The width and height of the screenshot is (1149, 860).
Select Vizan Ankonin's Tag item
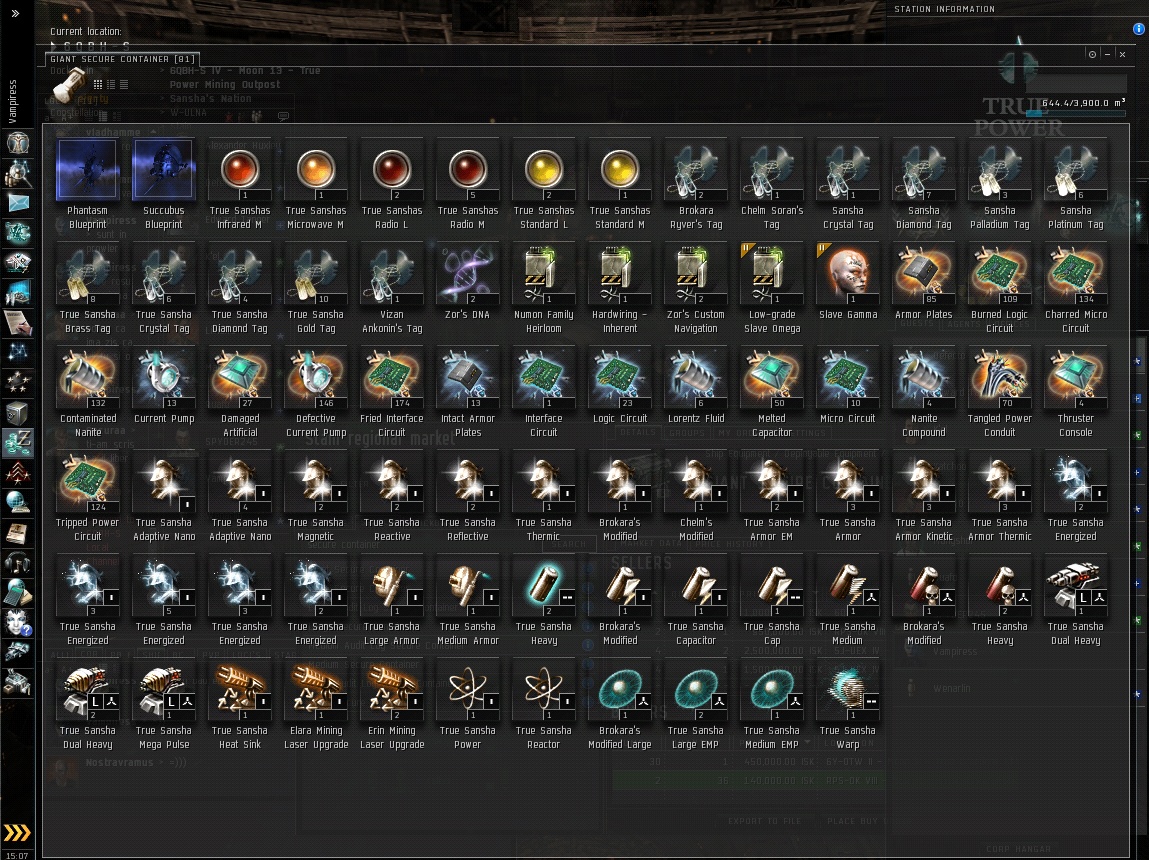[392, 289]
